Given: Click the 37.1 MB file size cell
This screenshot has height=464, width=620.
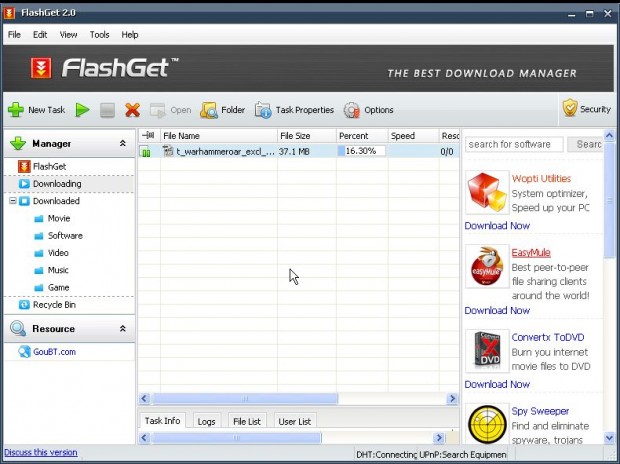Looking at the screenshot, I should (294, 152).
